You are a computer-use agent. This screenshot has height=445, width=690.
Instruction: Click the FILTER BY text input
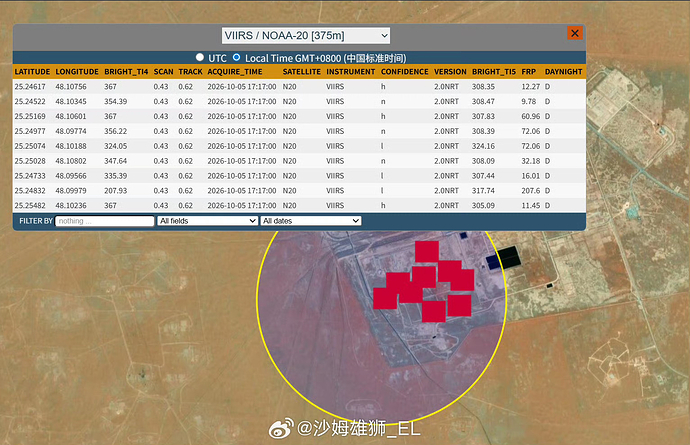point(105,221)
